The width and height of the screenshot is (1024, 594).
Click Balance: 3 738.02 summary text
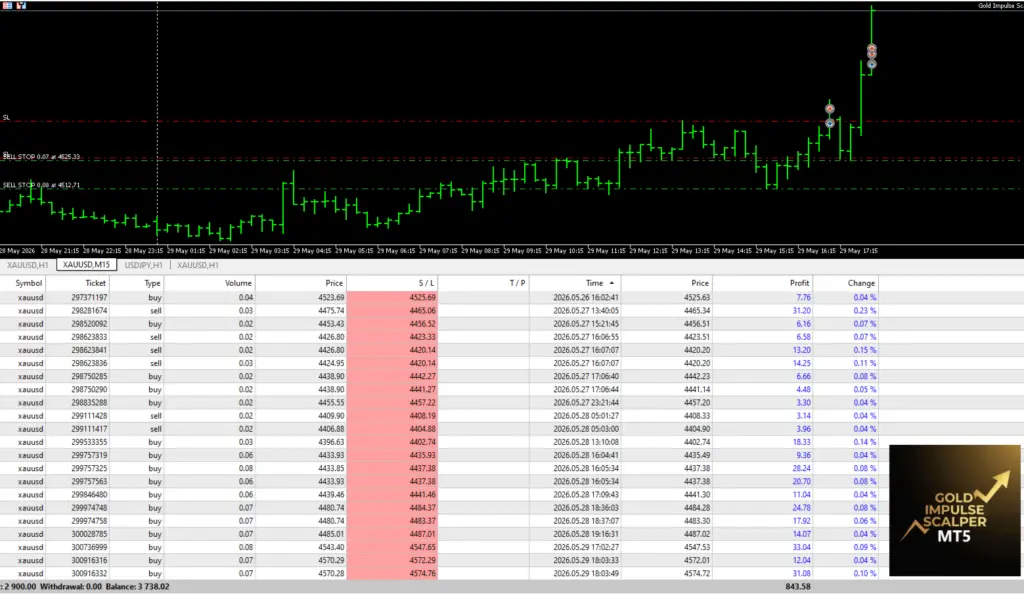pyautogui.click(x=138, y=587)
